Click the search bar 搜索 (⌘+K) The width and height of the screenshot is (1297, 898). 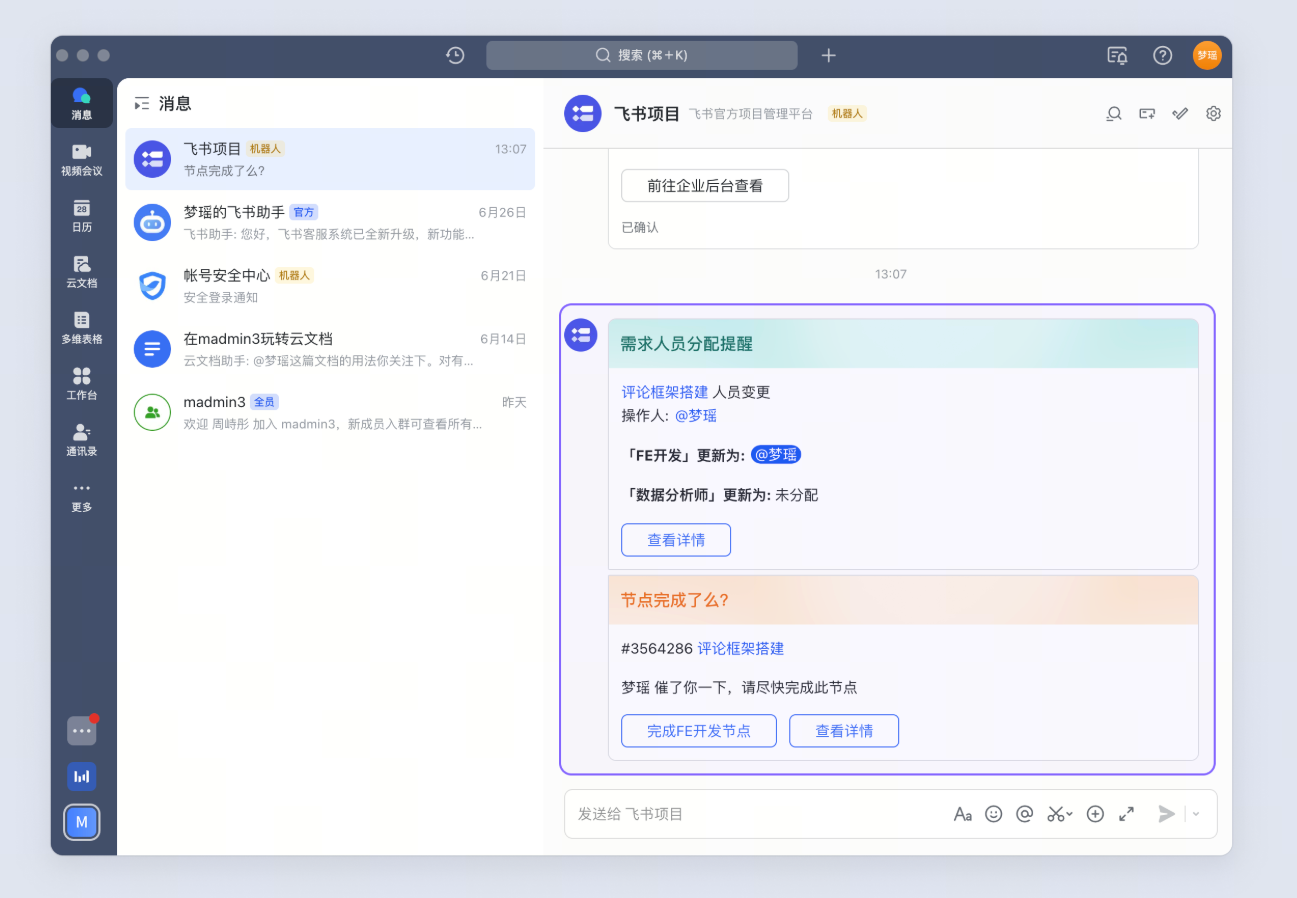[642, 55]
